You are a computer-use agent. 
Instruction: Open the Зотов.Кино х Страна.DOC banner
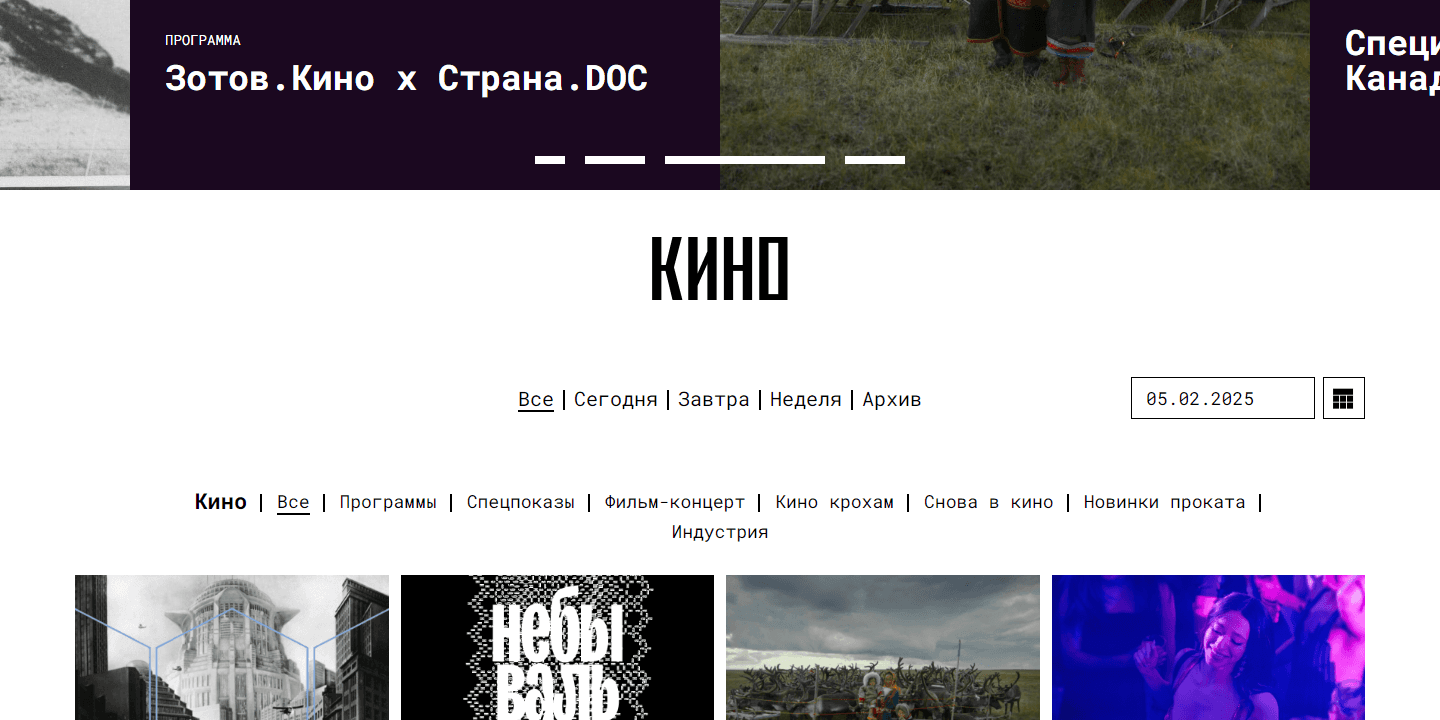coord(406,78)
